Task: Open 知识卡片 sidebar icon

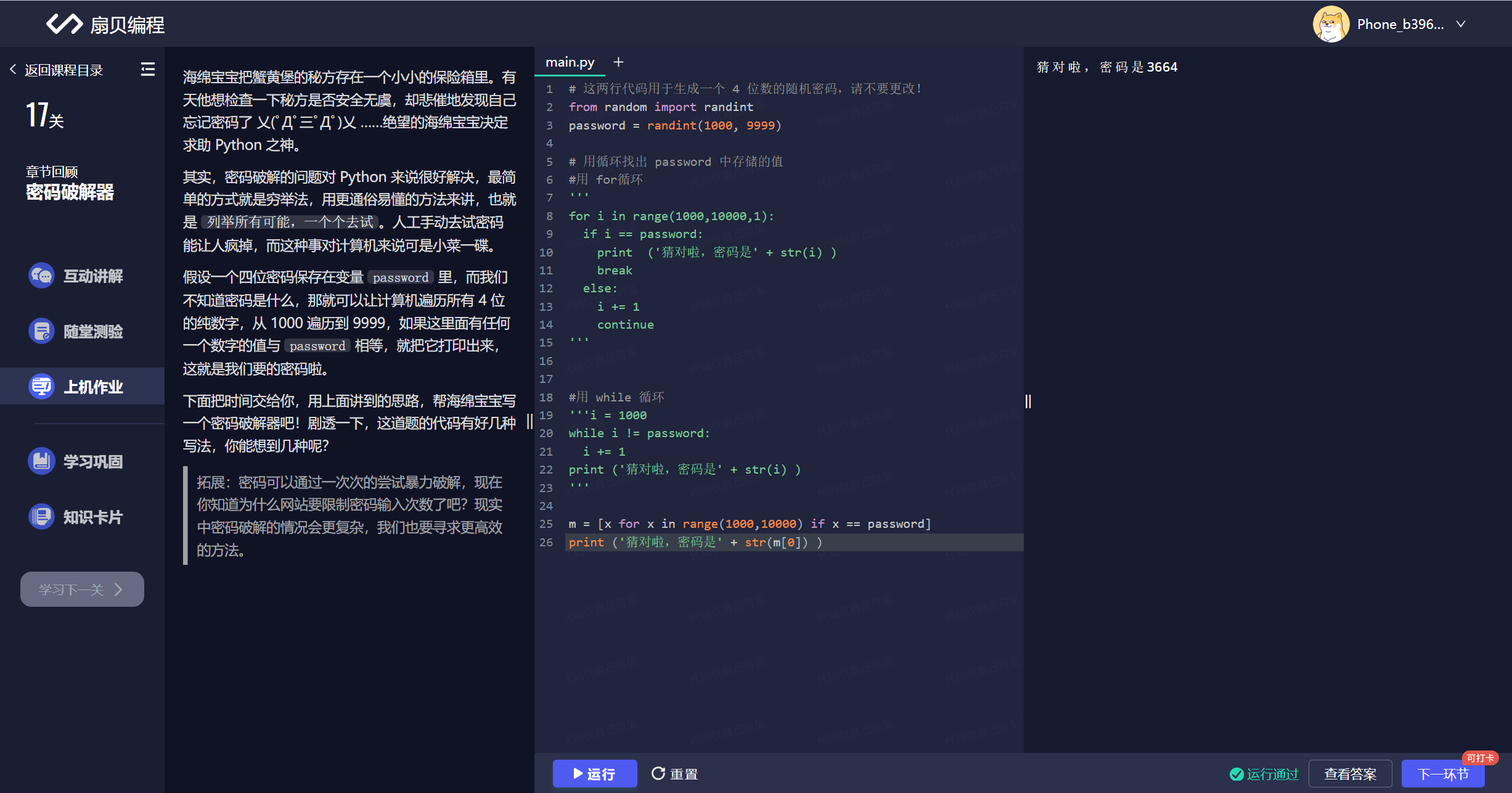Action: coord(42,517)
